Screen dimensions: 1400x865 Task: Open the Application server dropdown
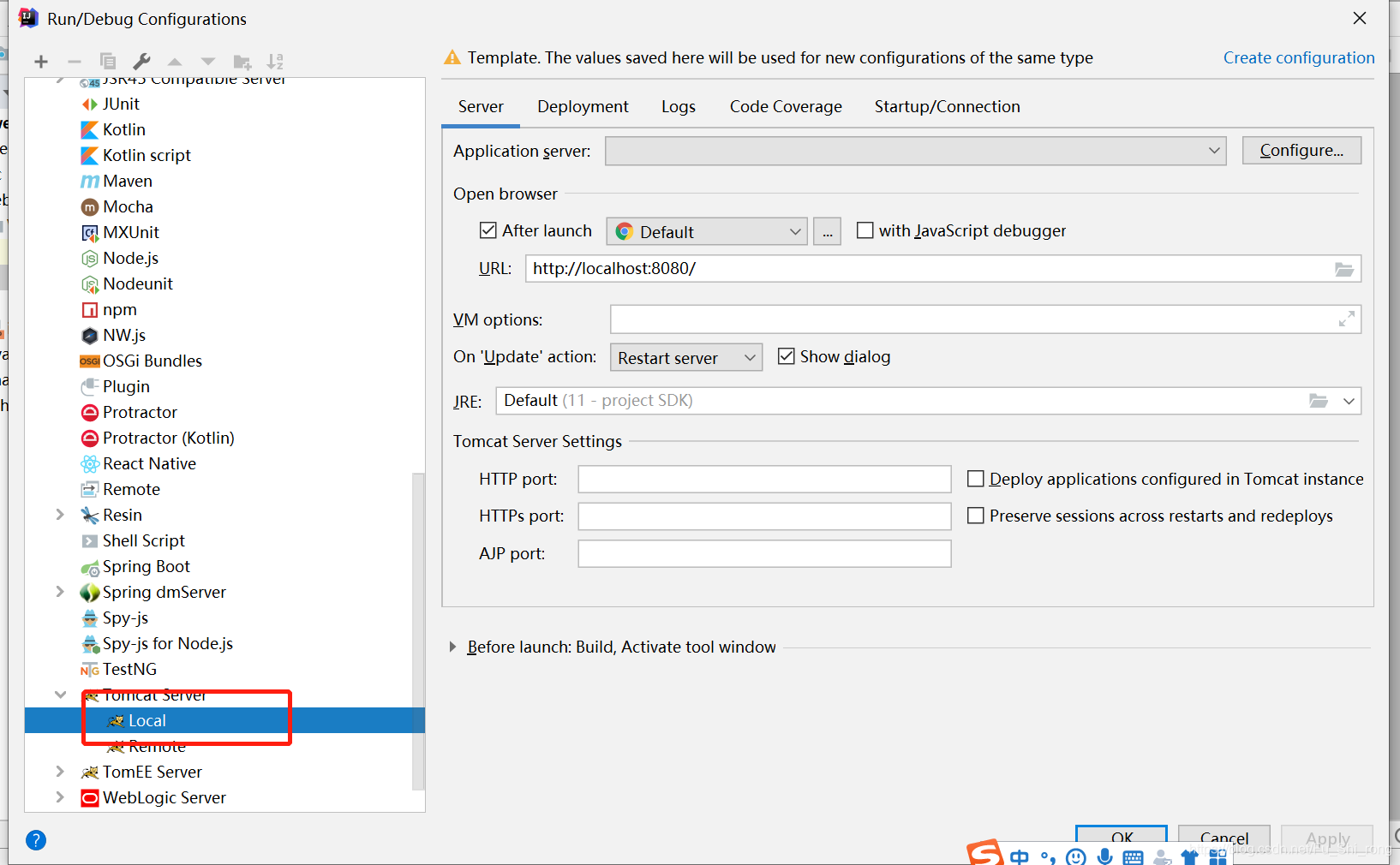click(915, 151)
